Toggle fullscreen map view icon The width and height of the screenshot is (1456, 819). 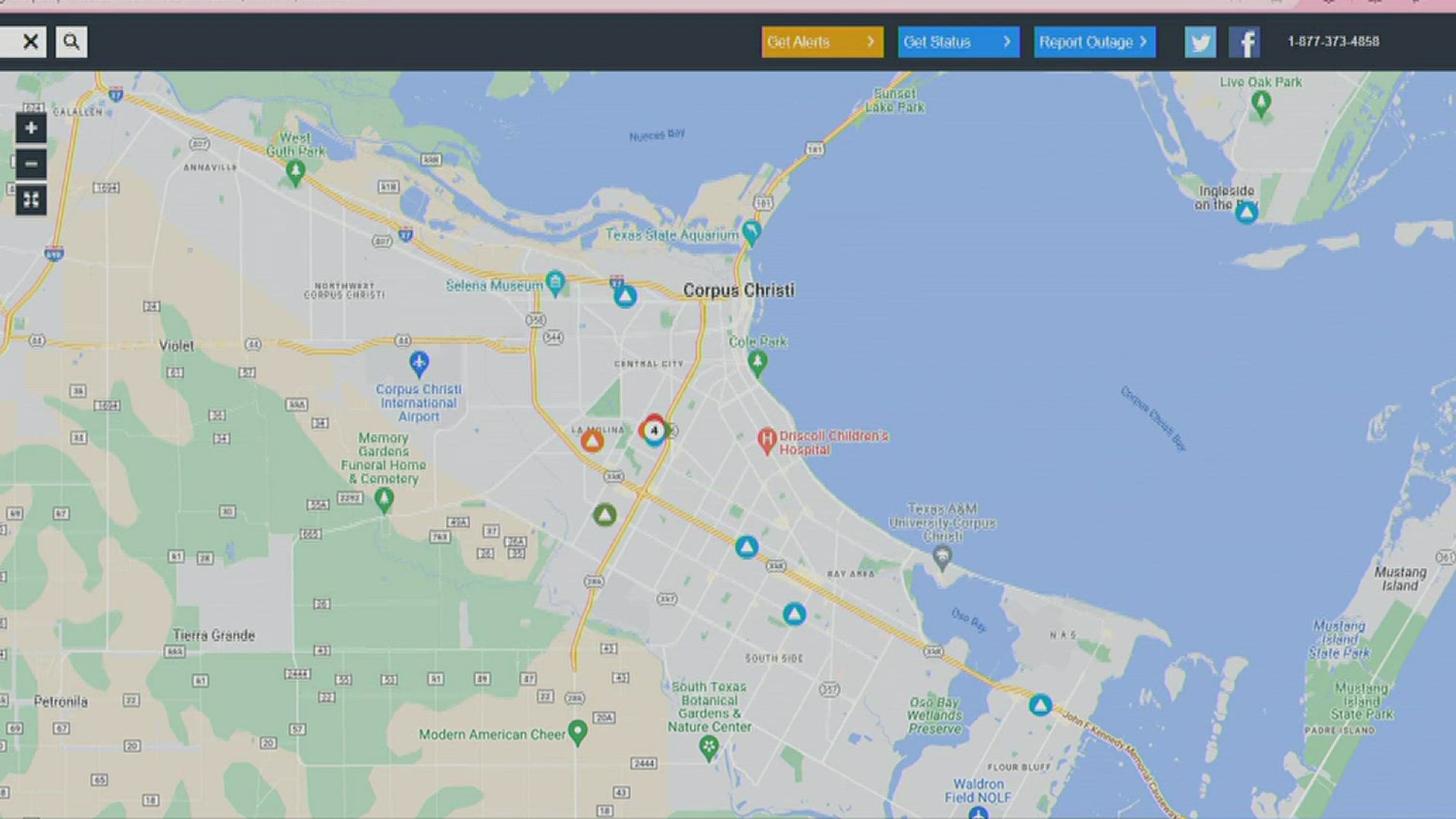31,200
